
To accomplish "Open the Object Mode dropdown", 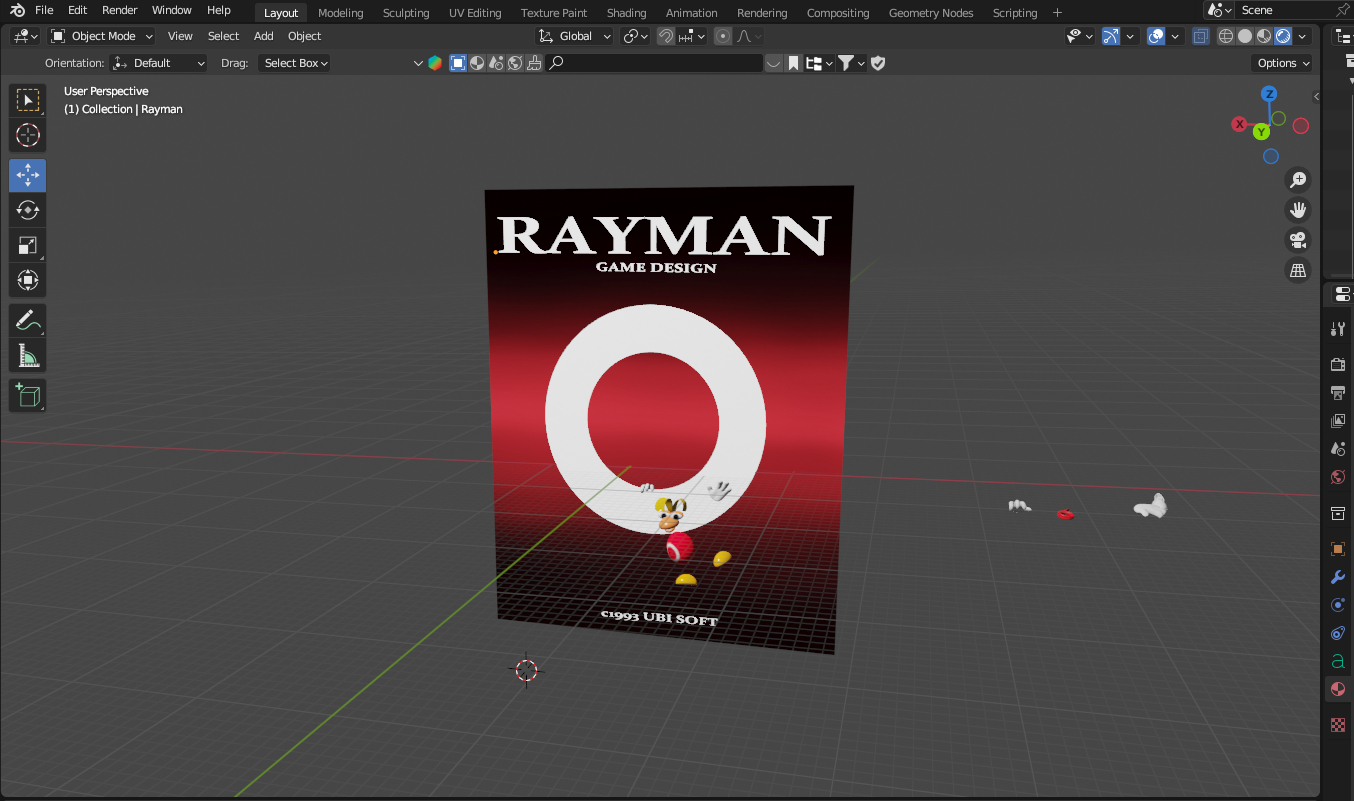I will pyautogui.click(x=102, y=36).
